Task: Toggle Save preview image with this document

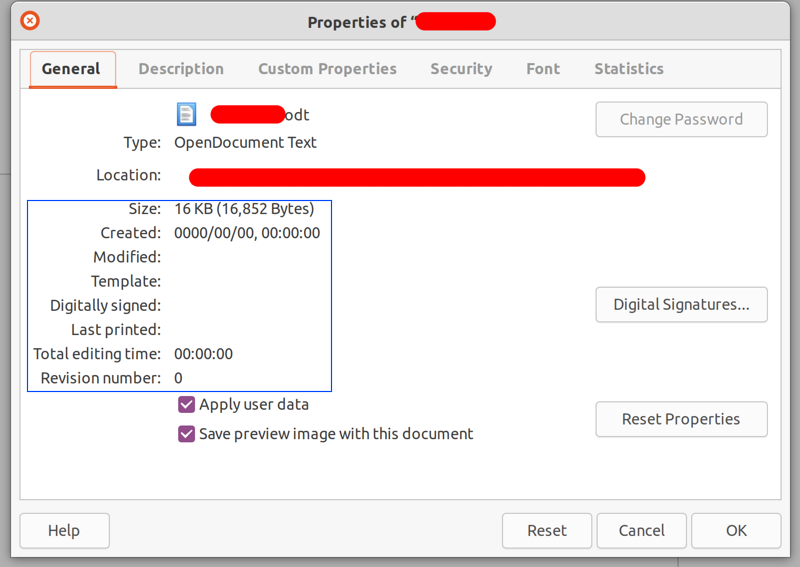Action: click(x=186, y=434)
